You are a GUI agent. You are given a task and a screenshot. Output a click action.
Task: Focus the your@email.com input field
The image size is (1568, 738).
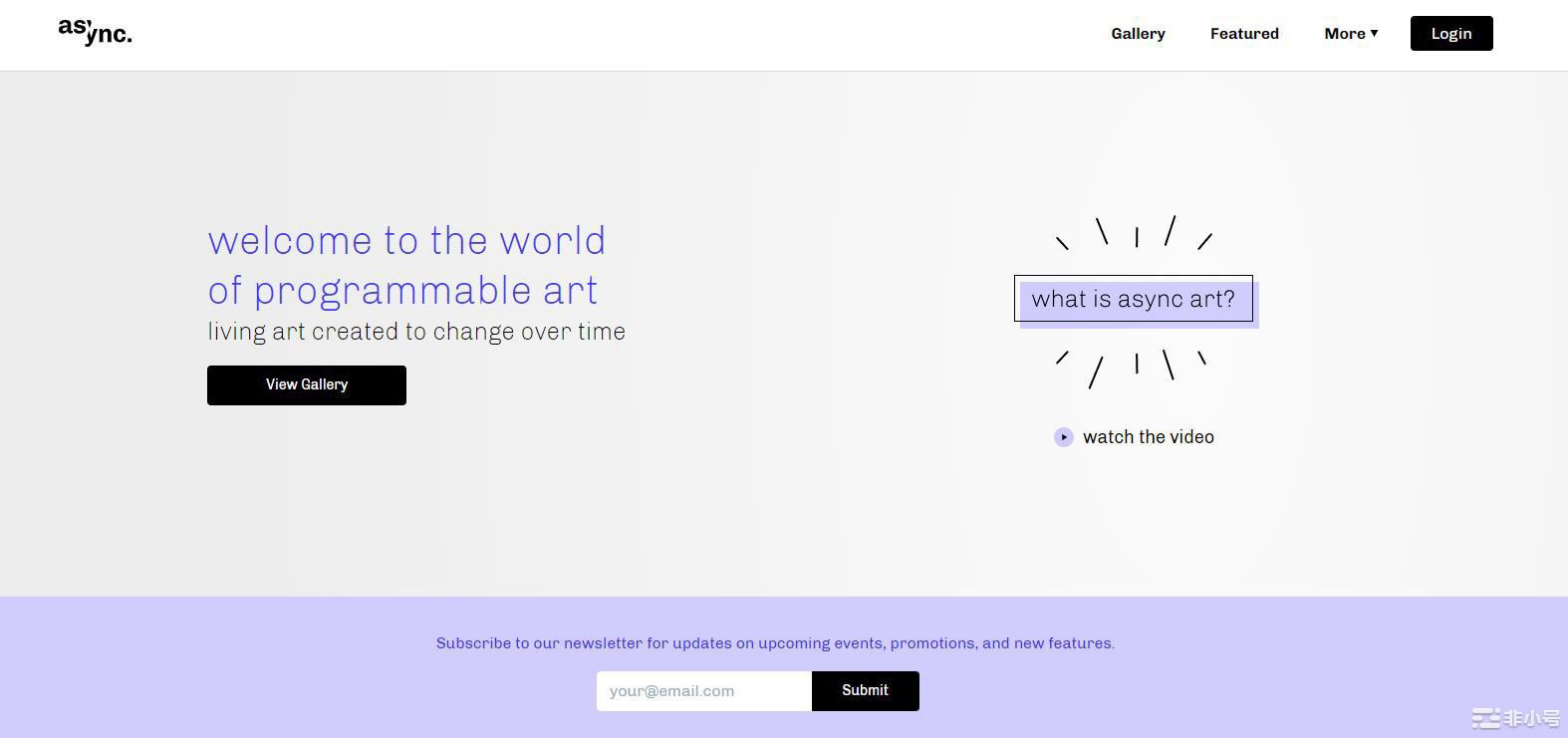coord(704,691)
